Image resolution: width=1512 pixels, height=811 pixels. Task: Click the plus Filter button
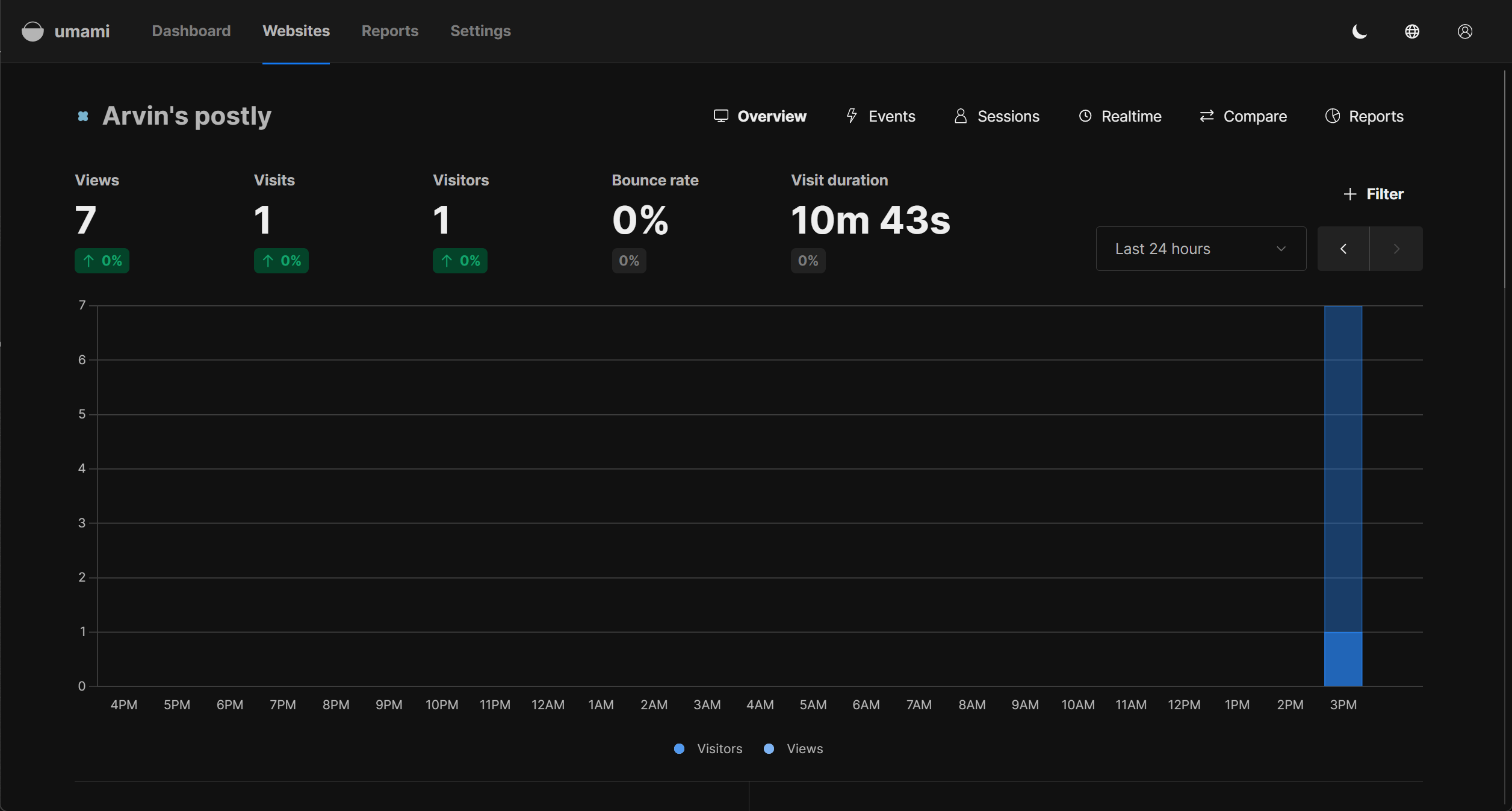point(1374,194)
